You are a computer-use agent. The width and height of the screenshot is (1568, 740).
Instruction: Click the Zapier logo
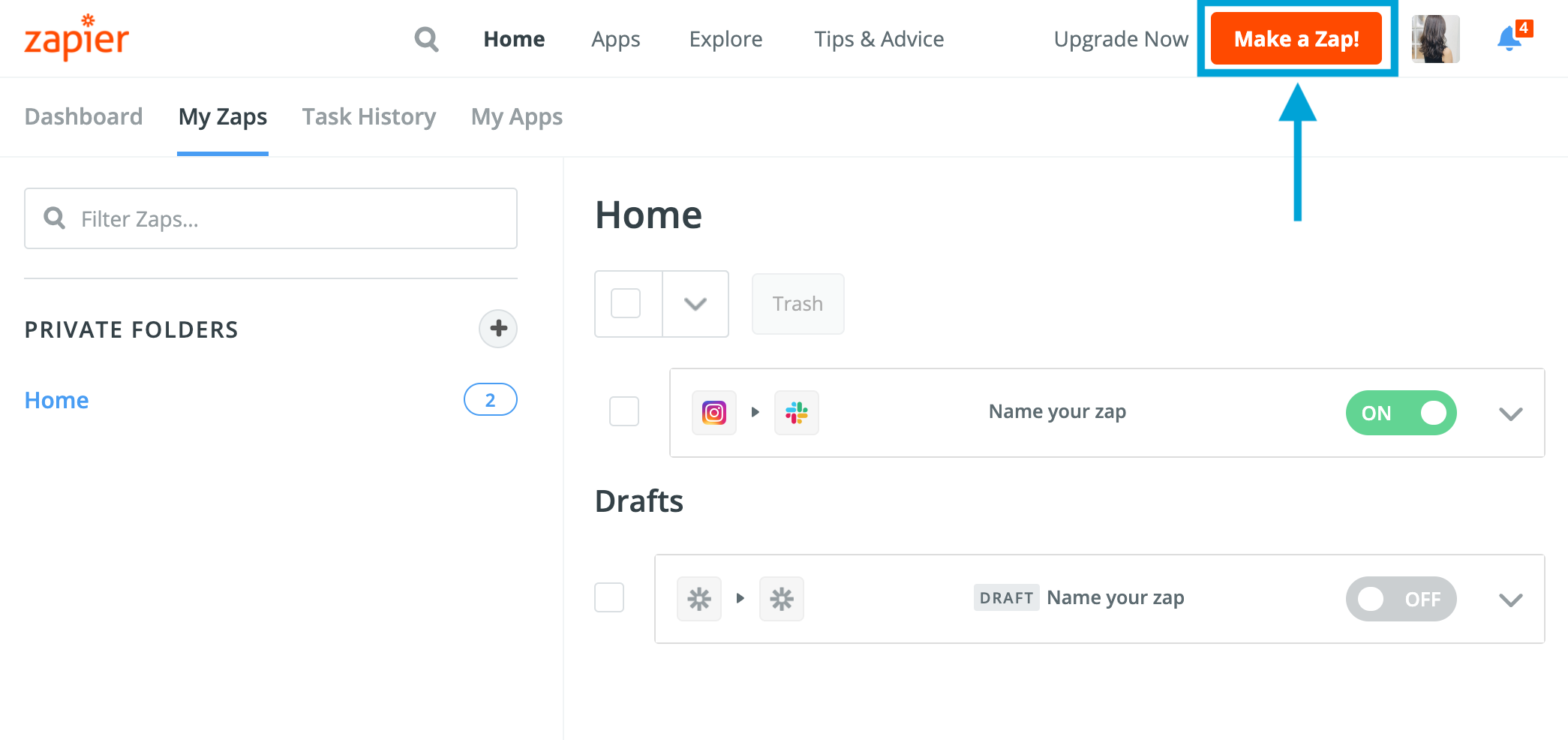[x=77, y=38]
